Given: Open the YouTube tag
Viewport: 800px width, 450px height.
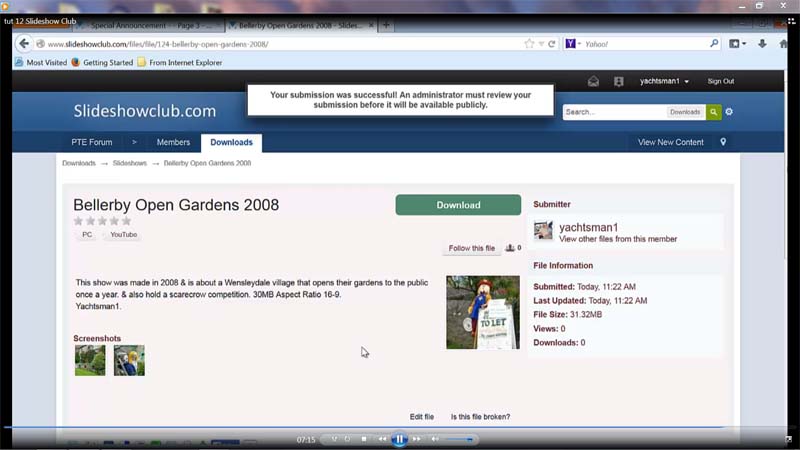Looking at the screenshot, I should [123, 235].
